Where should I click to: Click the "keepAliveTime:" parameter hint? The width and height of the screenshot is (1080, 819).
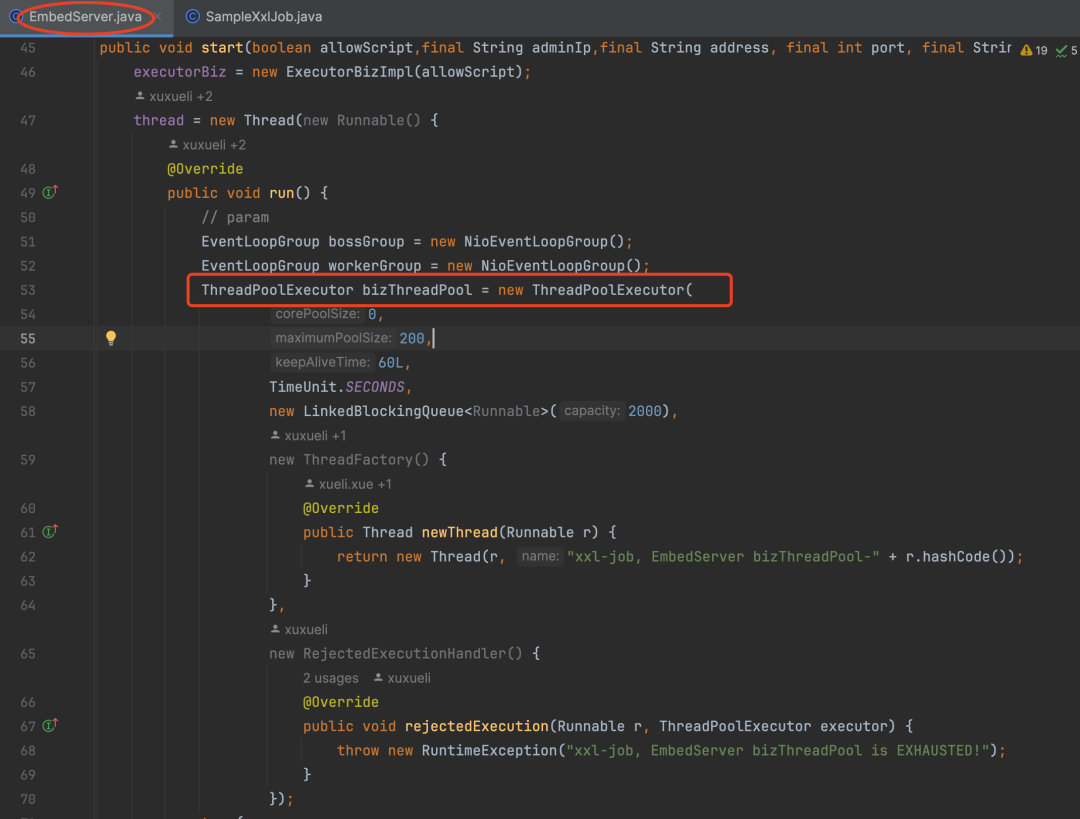coord(322,362)
